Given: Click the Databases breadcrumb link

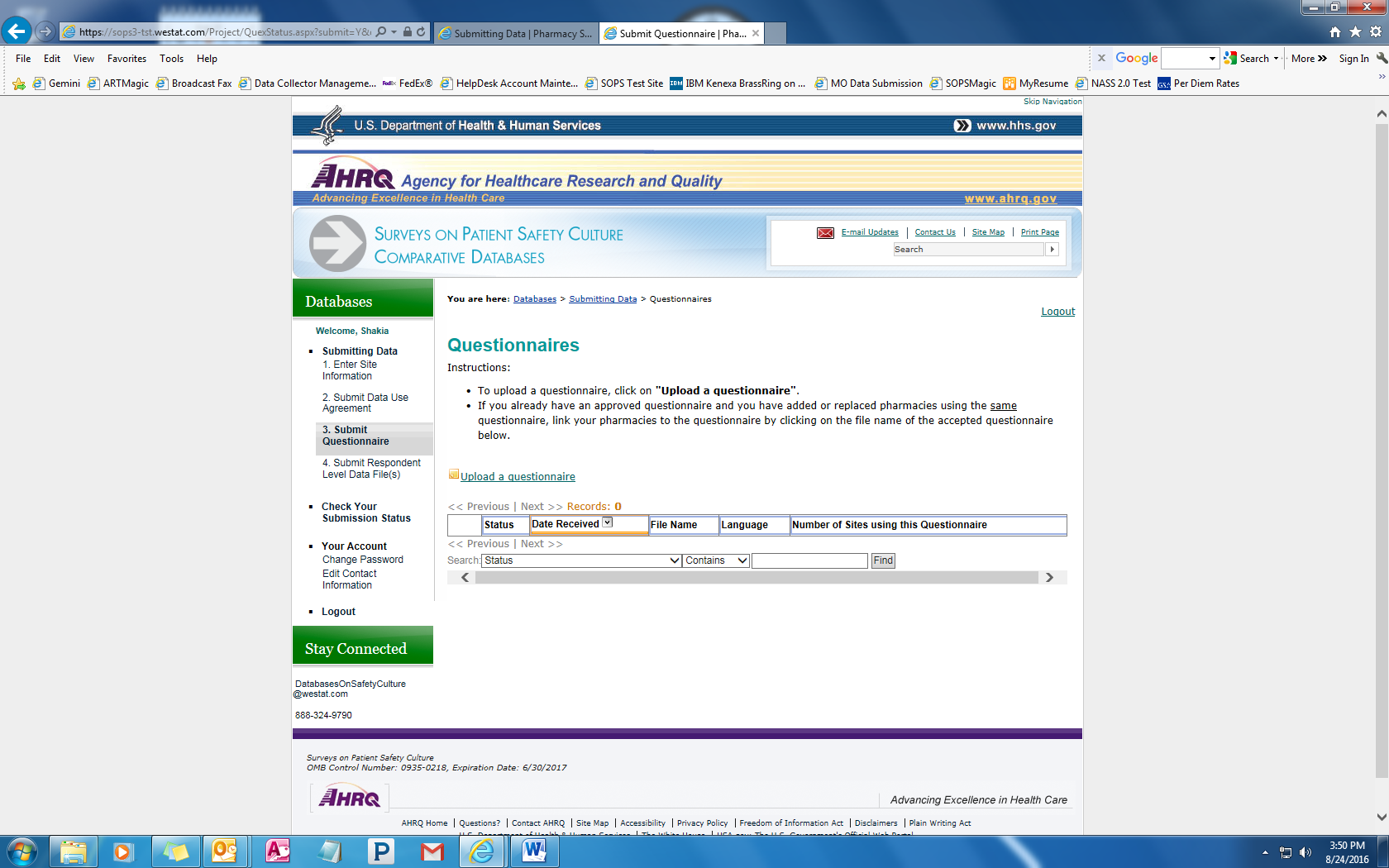Looking at the screenshot, I should pos(535,299).
